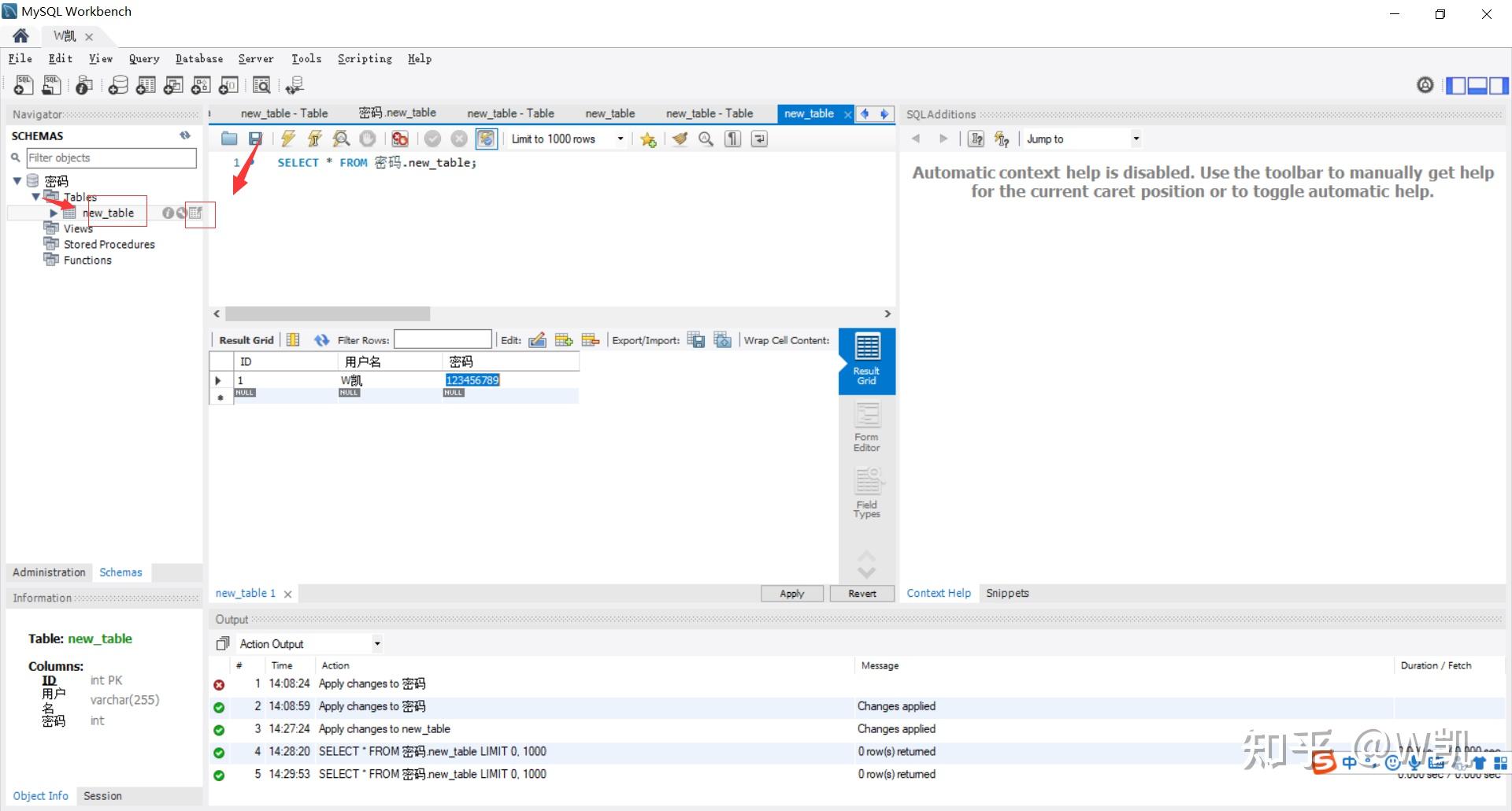Create a new stored procedure icon
This screenshot has width=1512, height=811.
[x=201, y=85]
